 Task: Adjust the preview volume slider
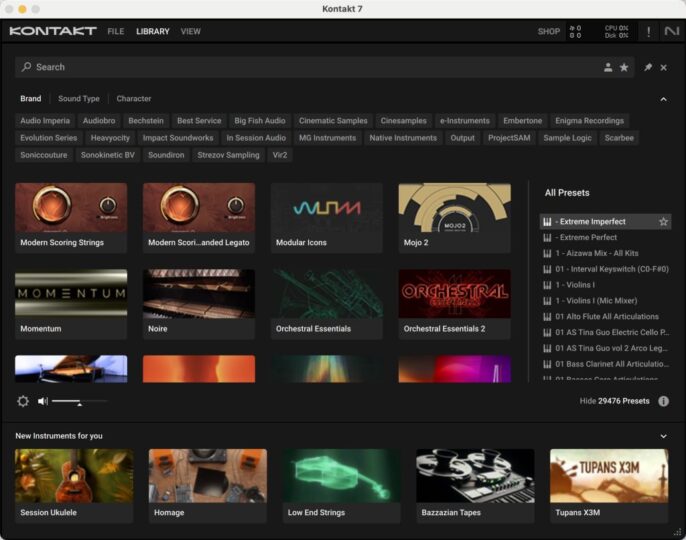79,401
